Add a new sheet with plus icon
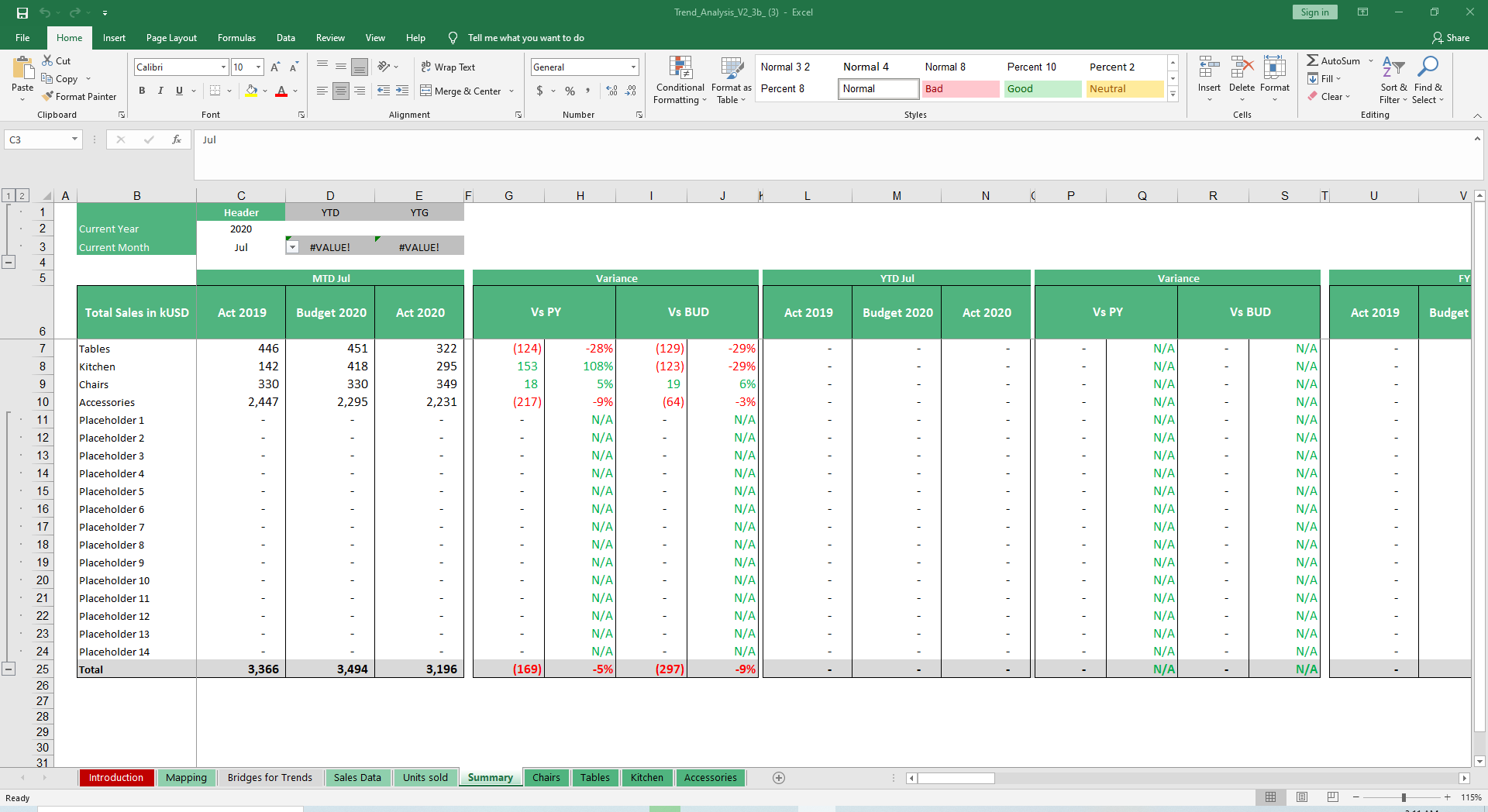The width and height of the screenshot is (1488, 812). [779, 778]
